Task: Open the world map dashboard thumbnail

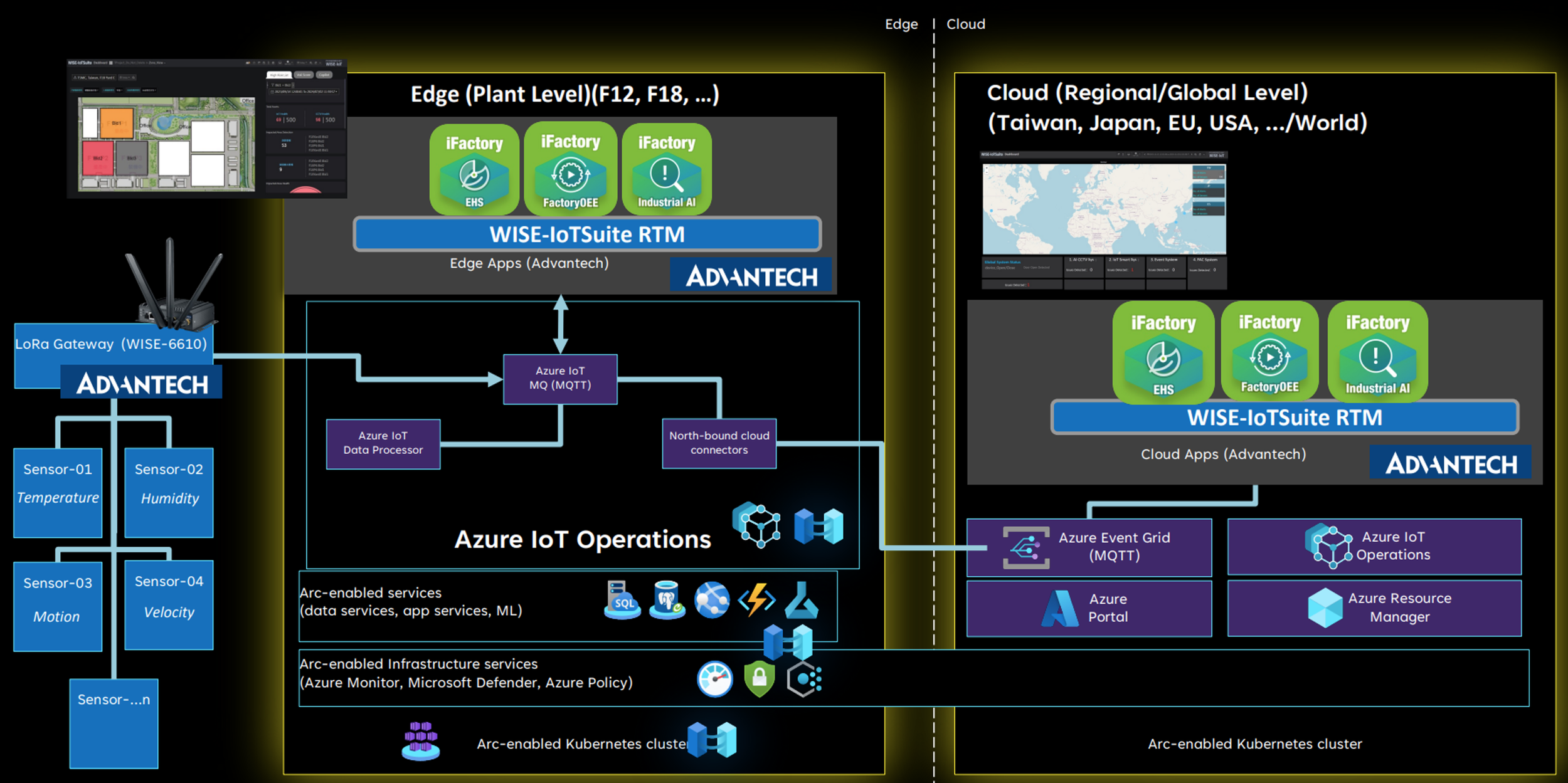Action: coord(1104,220)
